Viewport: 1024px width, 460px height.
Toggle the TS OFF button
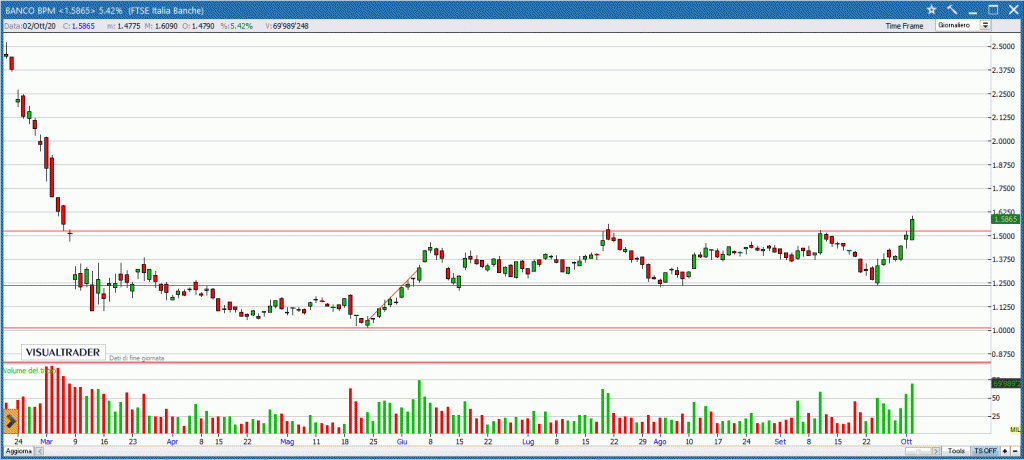[x=985, y=452]
